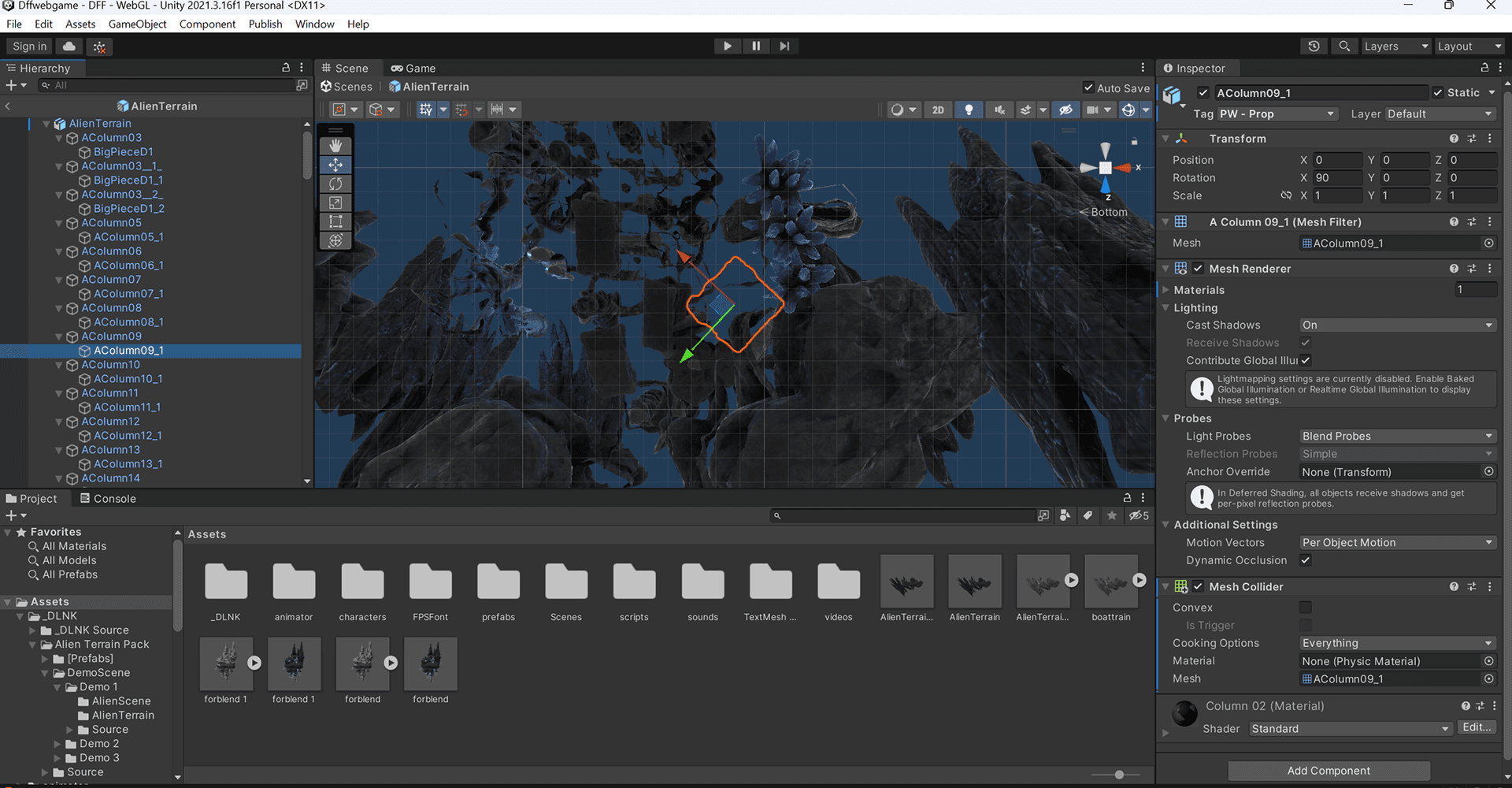
Task: Open Undo History icon
Action: (x=1314, y=46)
